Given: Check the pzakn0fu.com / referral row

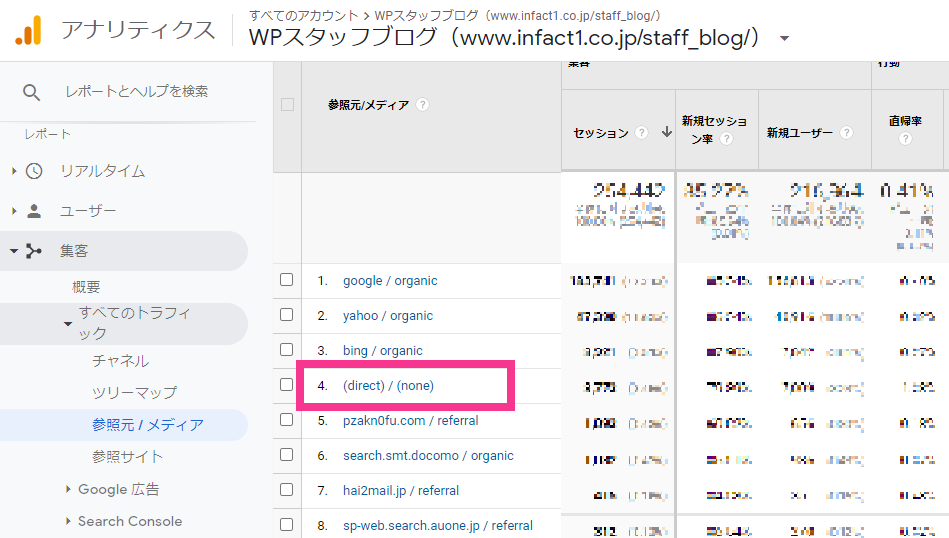Looking at the screenshot, I should pos(286,419).
